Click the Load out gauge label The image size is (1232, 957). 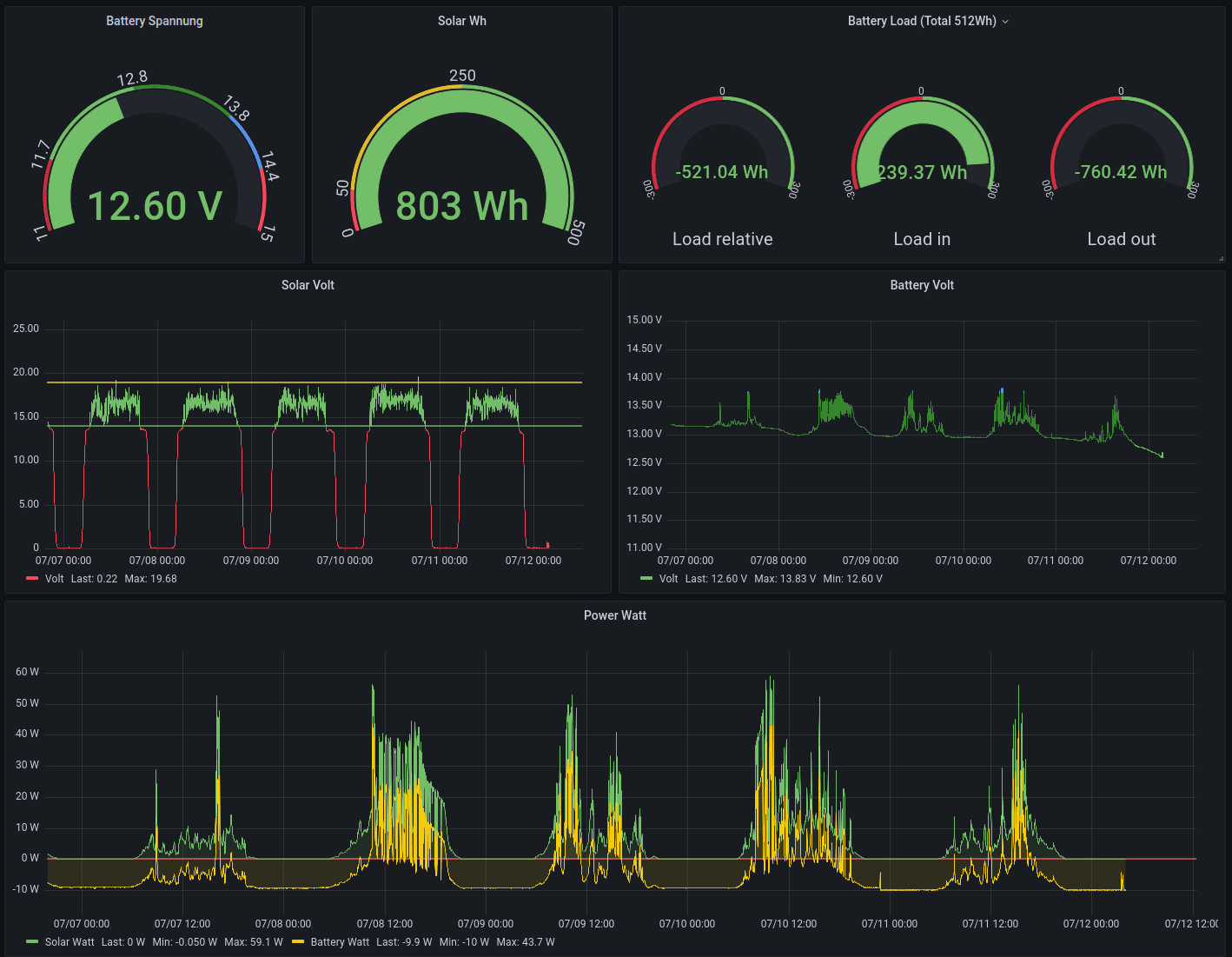(1122, 239)
